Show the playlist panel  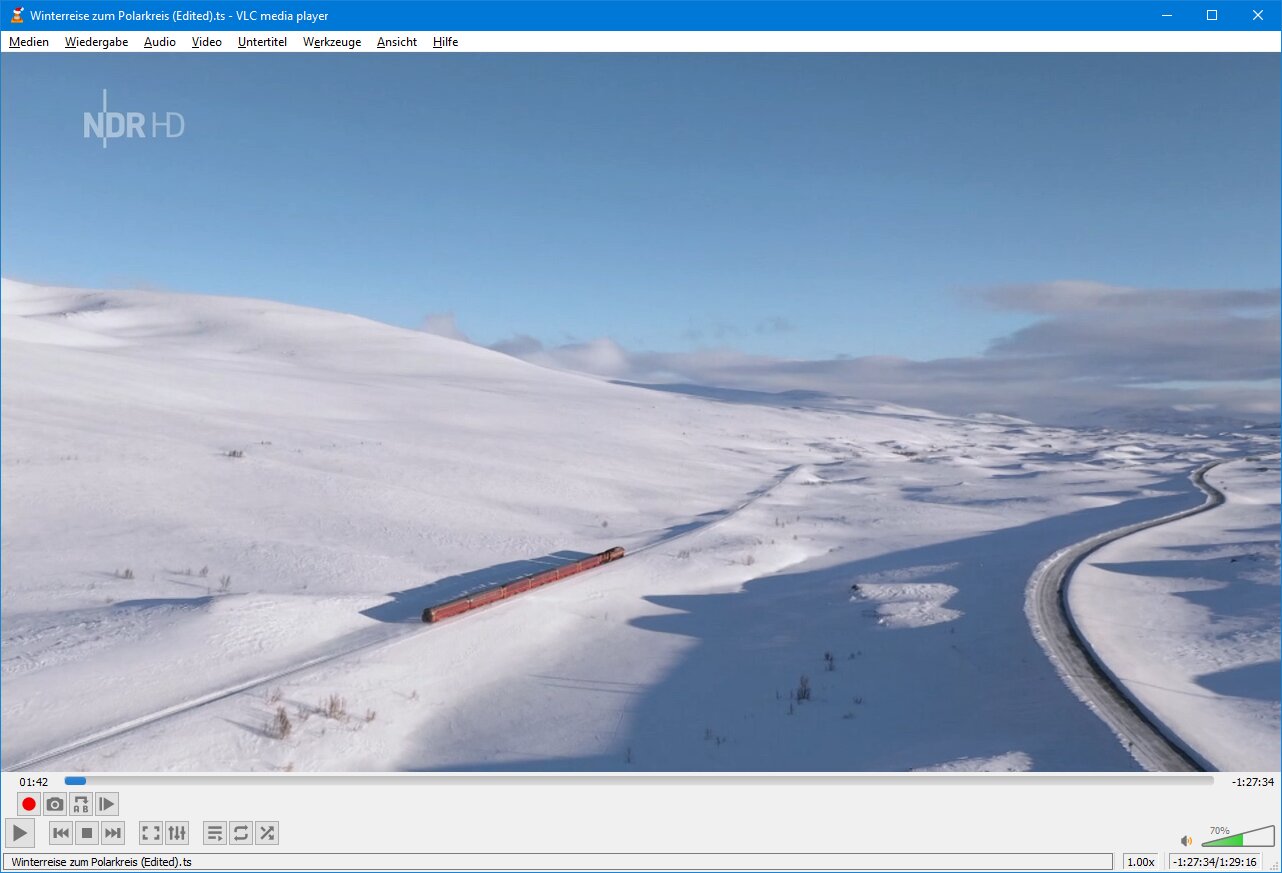[215, 833]
